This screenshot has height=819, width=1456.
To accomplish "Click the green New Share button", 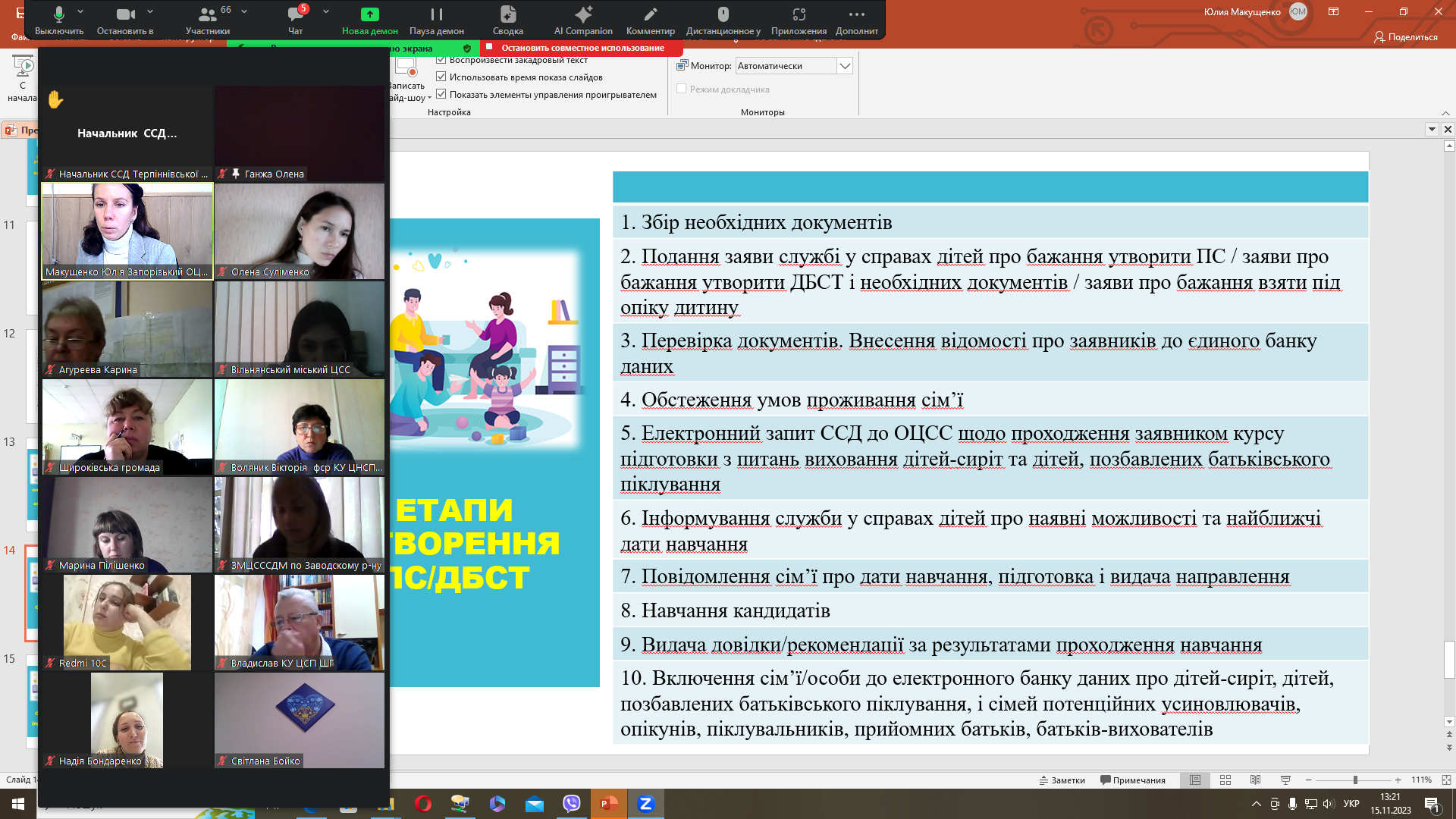I will (x=370, y=20).
